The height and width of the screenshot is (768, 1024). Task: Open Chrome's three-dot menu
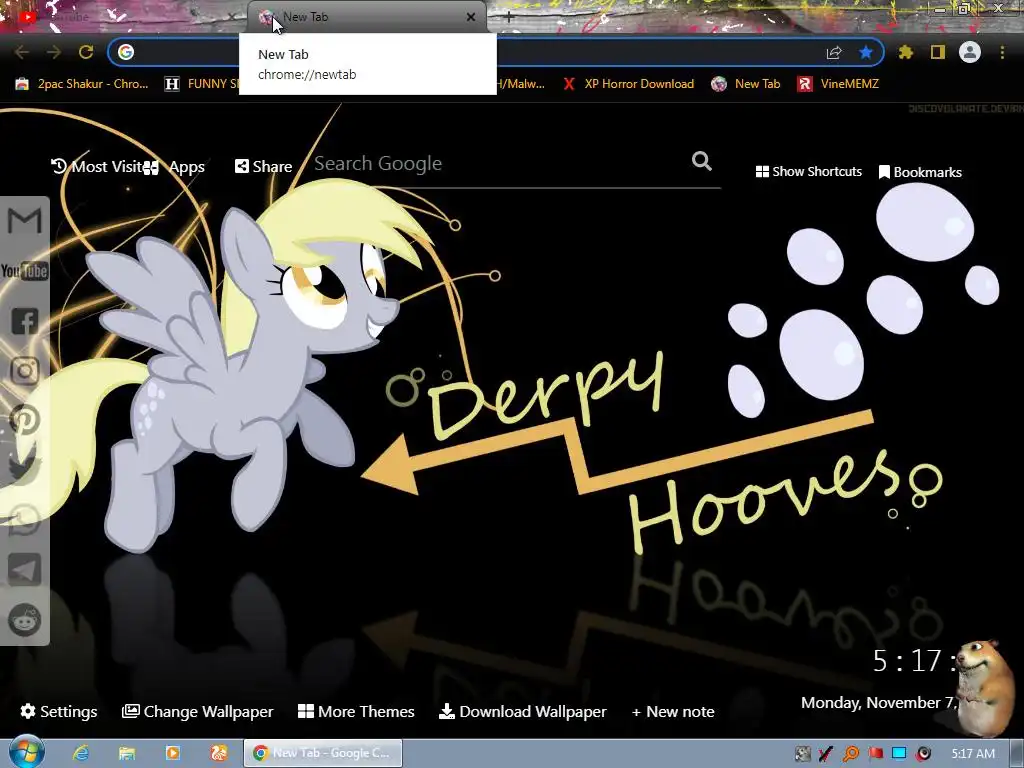coord(1002,52)
